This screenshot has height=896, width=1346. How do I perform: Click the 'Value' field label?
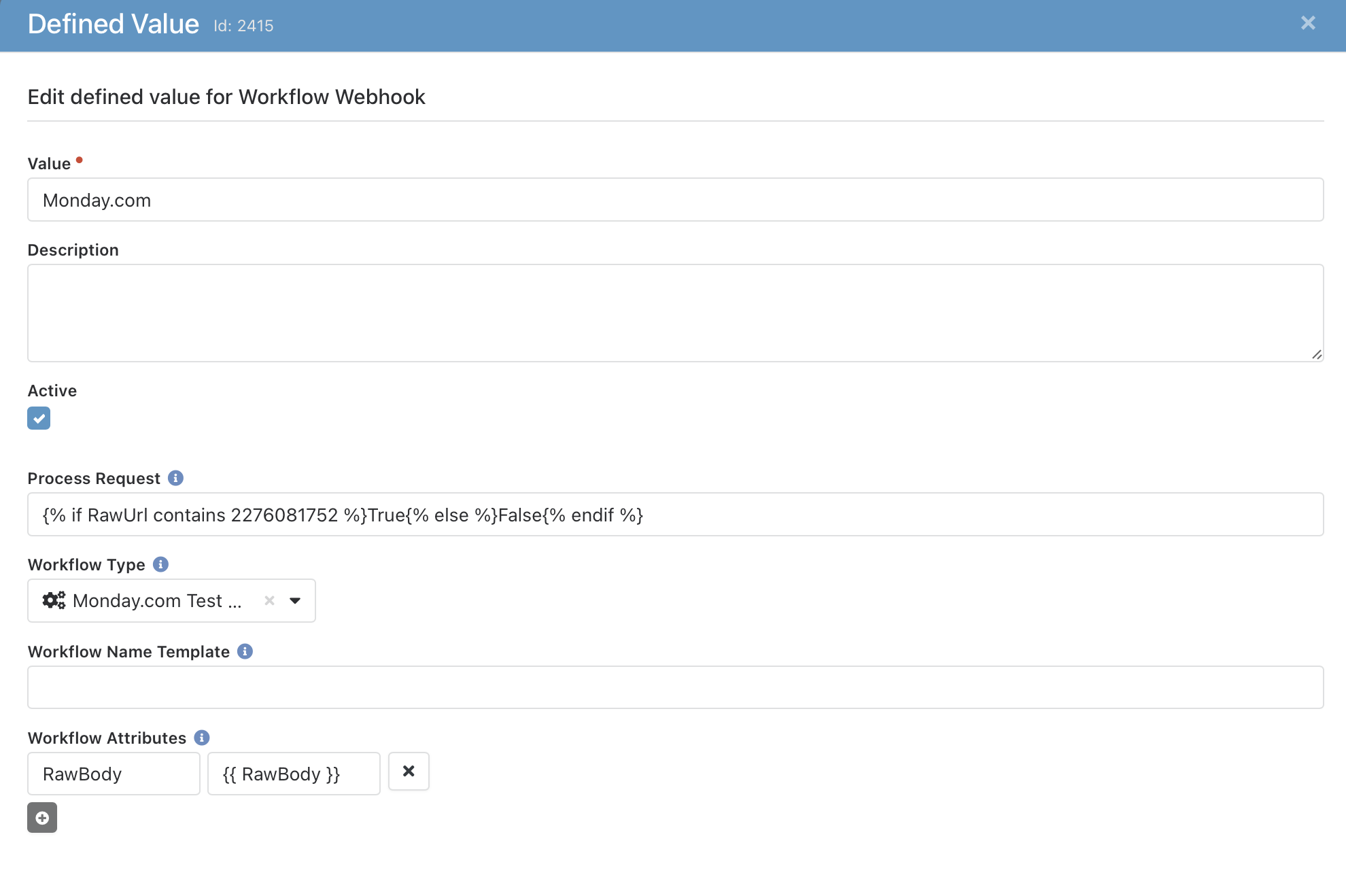click(x=49, y=164)
